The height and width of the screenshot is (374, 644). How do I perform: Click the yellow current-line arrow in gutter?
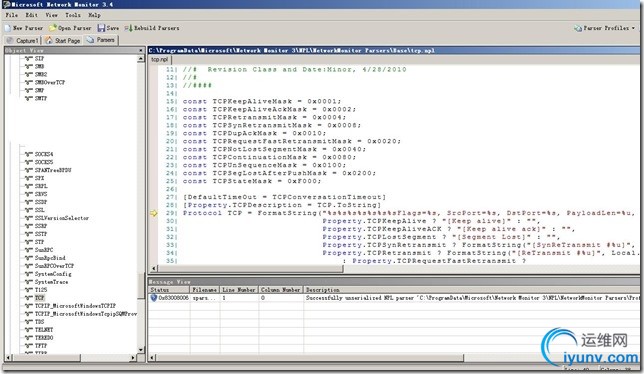[154, 213]
